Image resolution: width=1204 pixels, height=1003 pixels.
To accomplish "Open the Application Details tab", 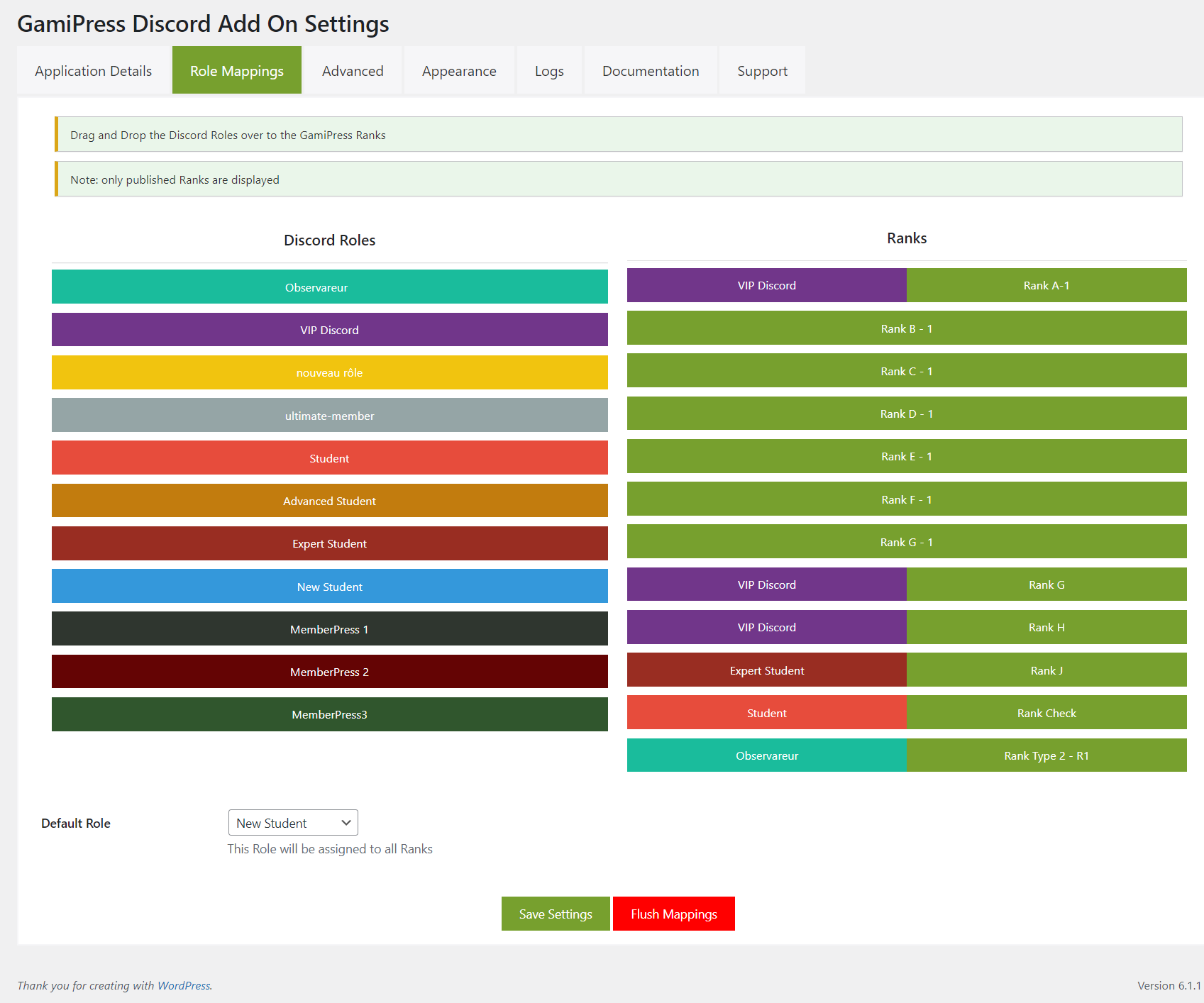I will (x=94, y=71).
